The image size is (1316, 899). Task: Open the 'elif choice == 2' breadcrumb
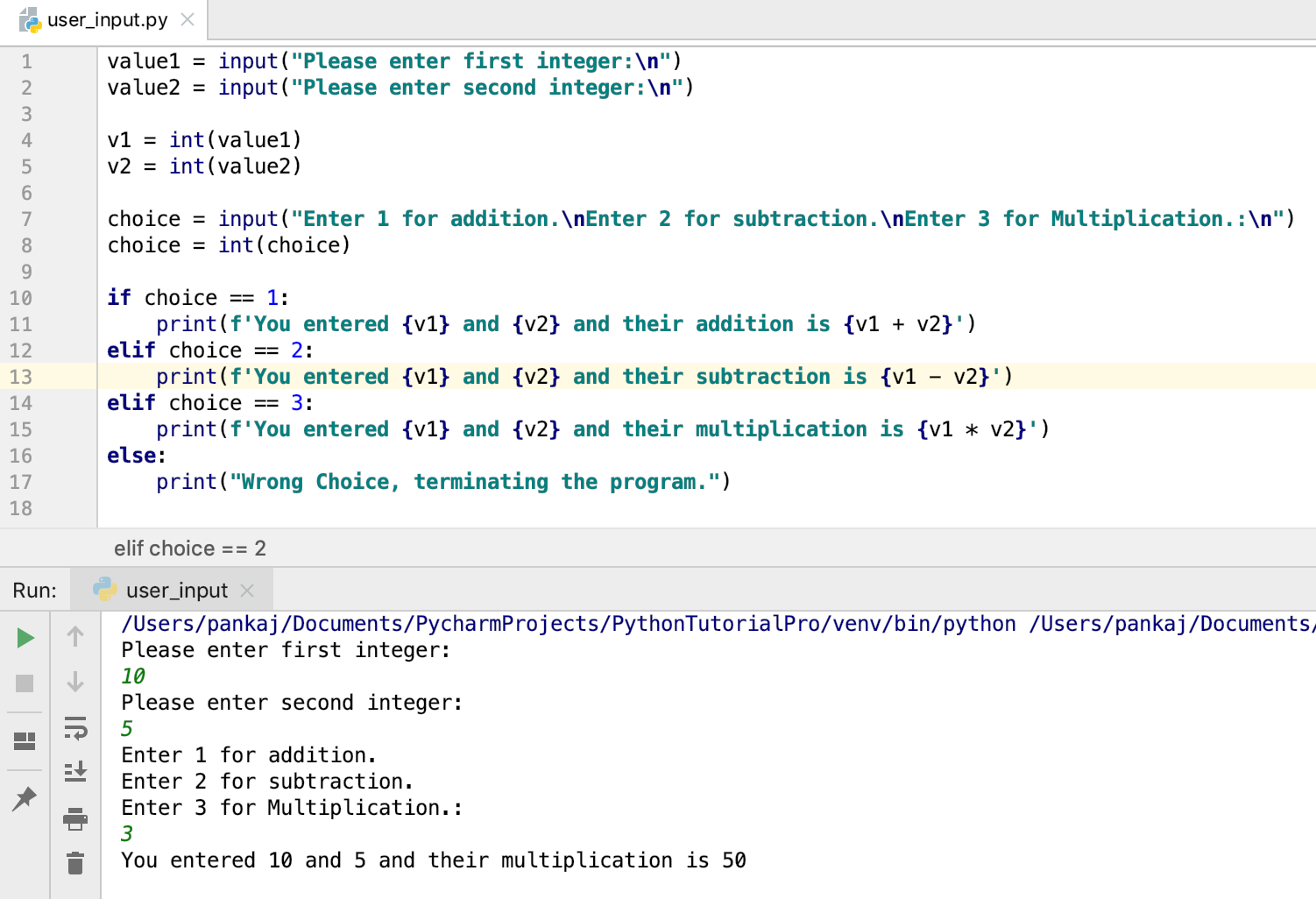click(189, 549)
